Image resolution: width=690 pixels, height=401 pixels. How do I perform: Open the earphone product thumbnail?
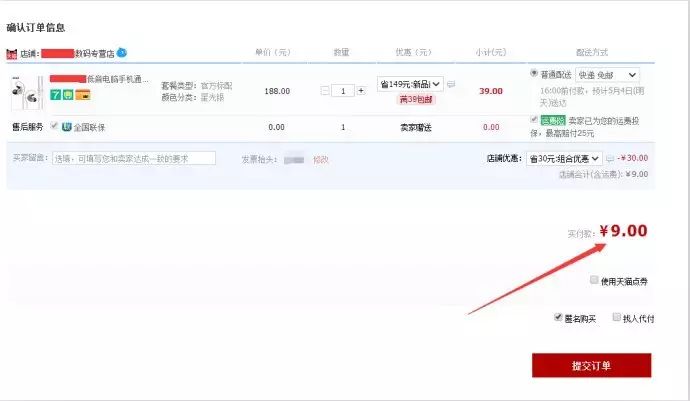click(27, 93)
